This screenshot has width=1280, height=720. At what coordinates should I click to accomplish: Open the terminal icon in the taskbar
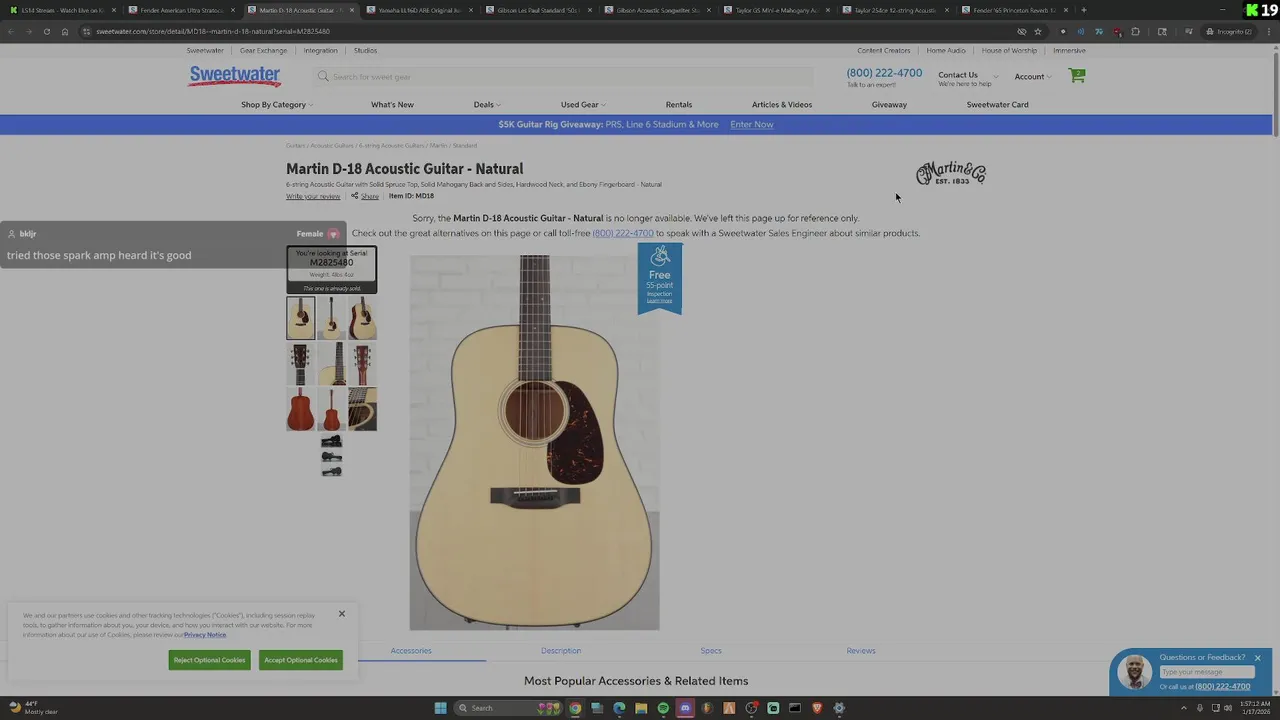pos(795,708)
